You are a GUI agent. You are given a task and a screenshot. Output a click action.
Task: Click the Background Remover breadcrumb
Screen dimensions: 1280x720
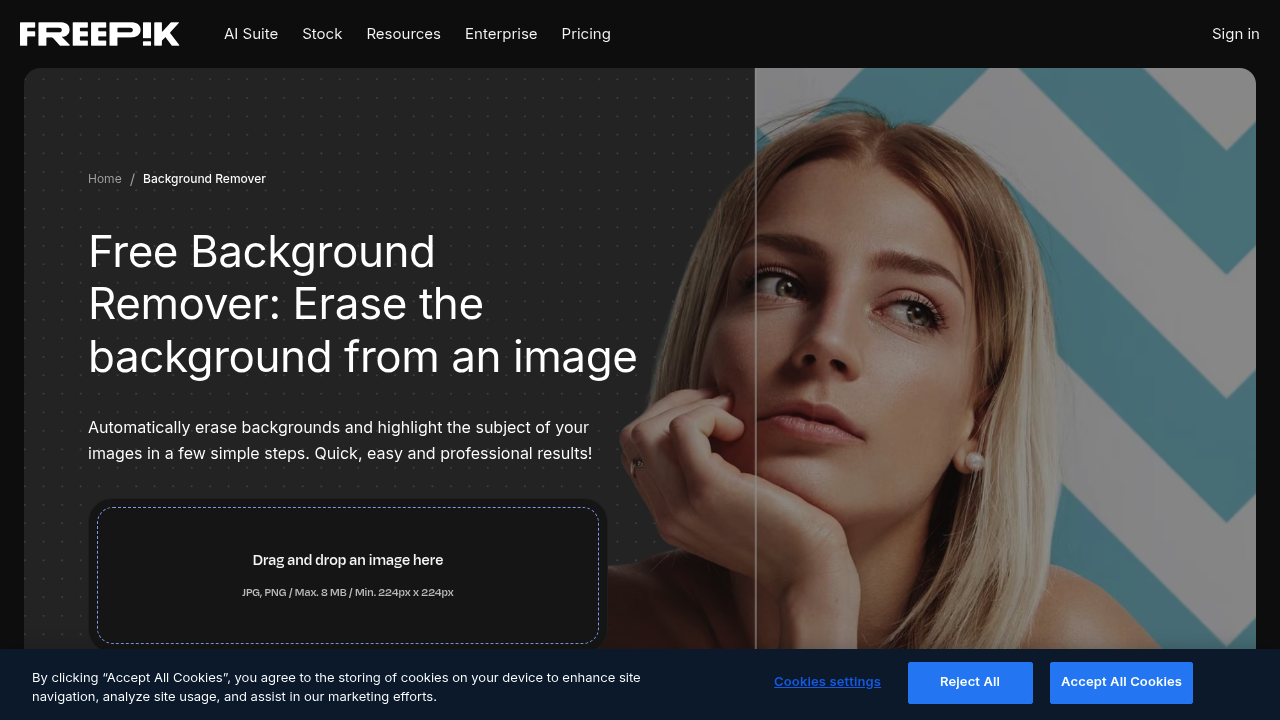click(x=204, y=178)
